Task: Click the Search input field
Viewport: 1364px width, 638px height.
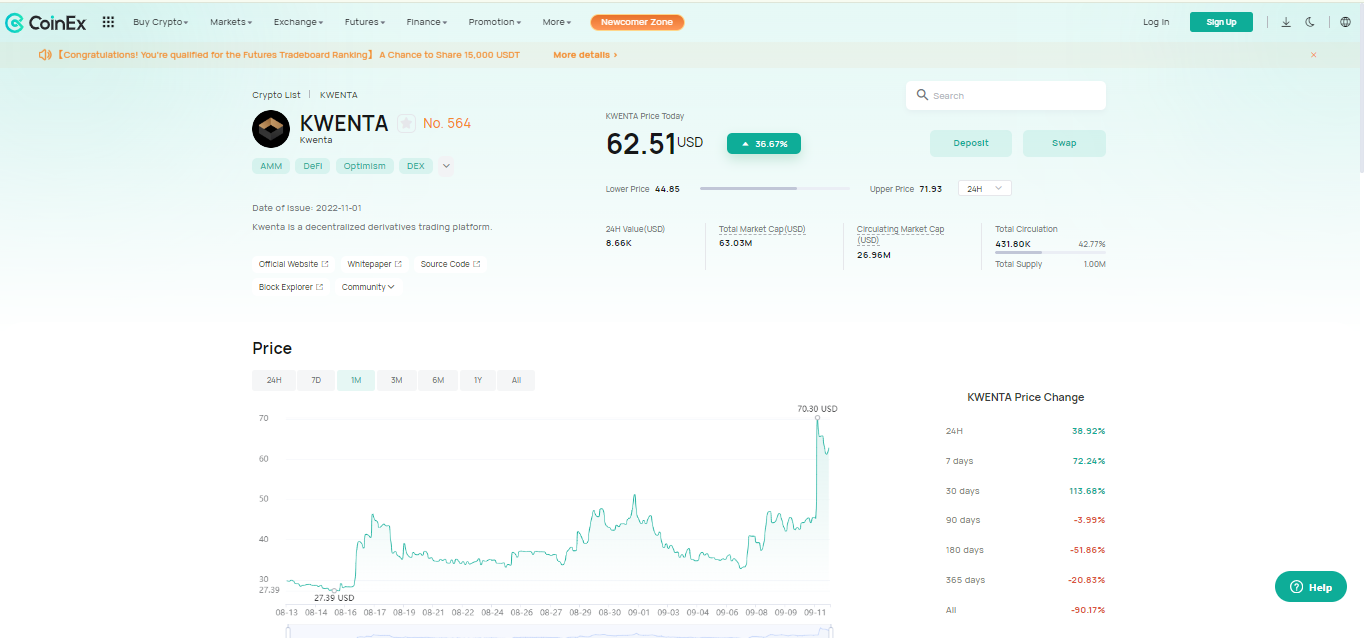Action: (1015, 96)
